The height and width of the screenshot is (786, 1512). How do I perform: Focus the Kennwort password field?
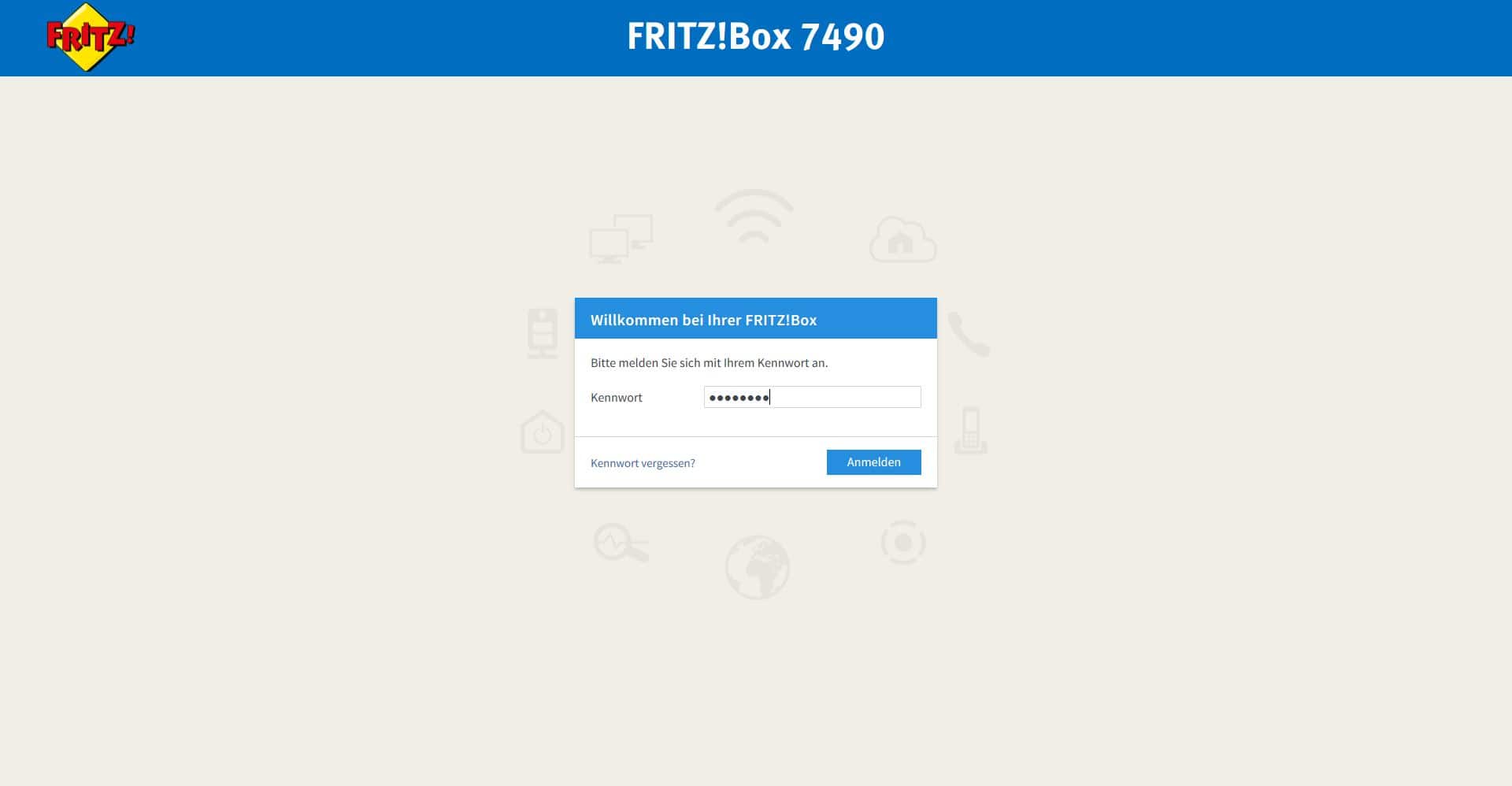[812, 397]
